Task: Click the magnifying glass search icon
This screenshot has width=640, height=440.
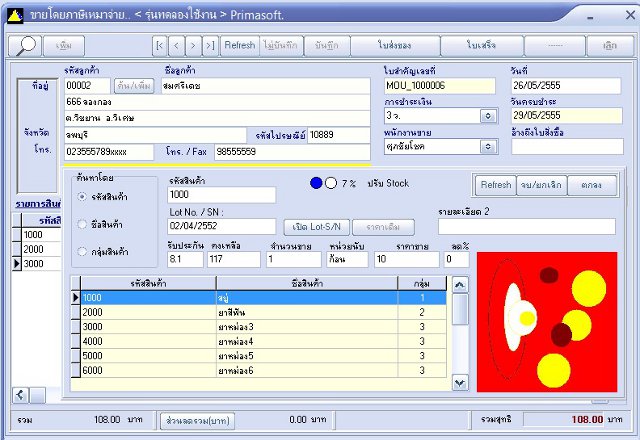Action: (x=25, y=45)
